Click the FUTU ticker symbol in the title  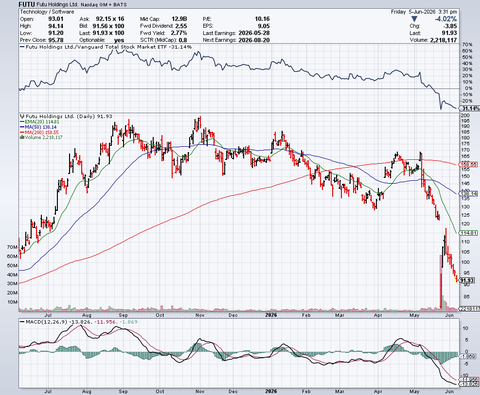(x=26, y=5)
